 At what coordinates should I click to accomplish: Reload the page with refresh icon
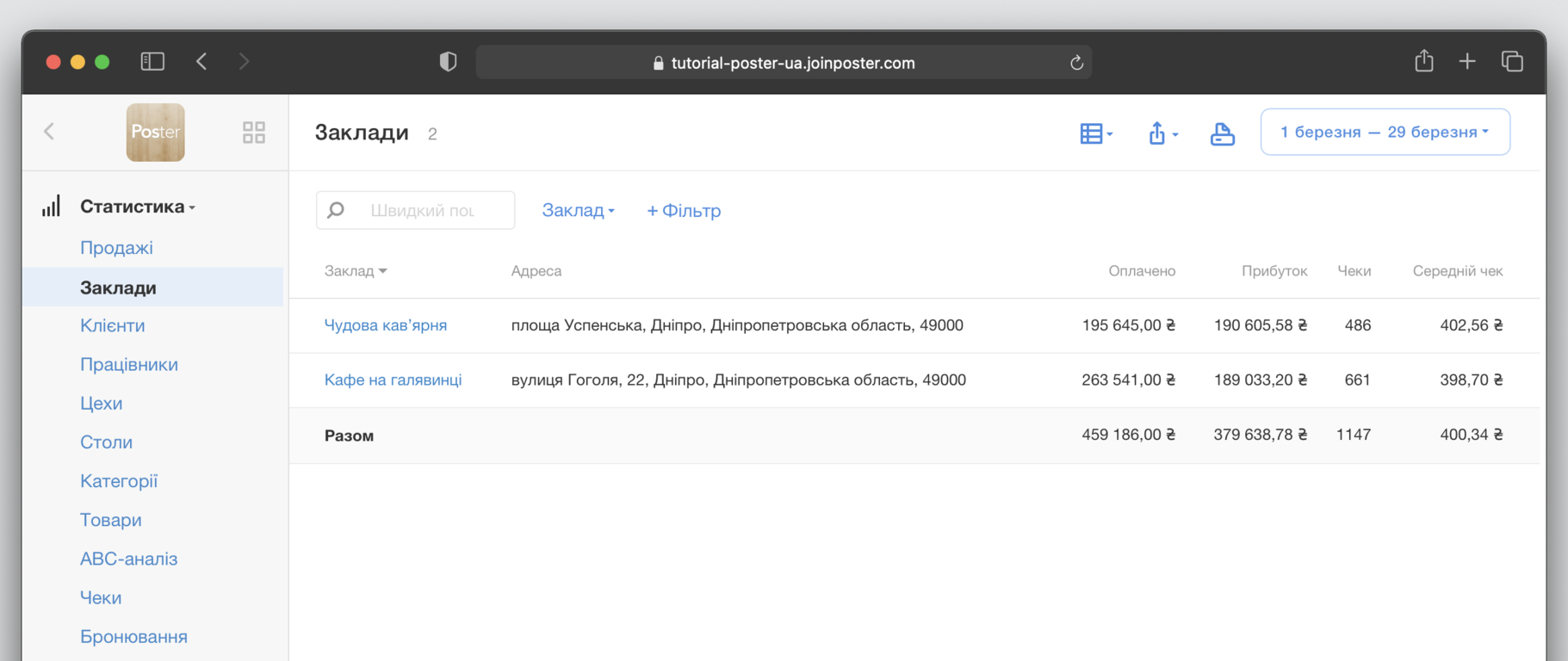1076,63
